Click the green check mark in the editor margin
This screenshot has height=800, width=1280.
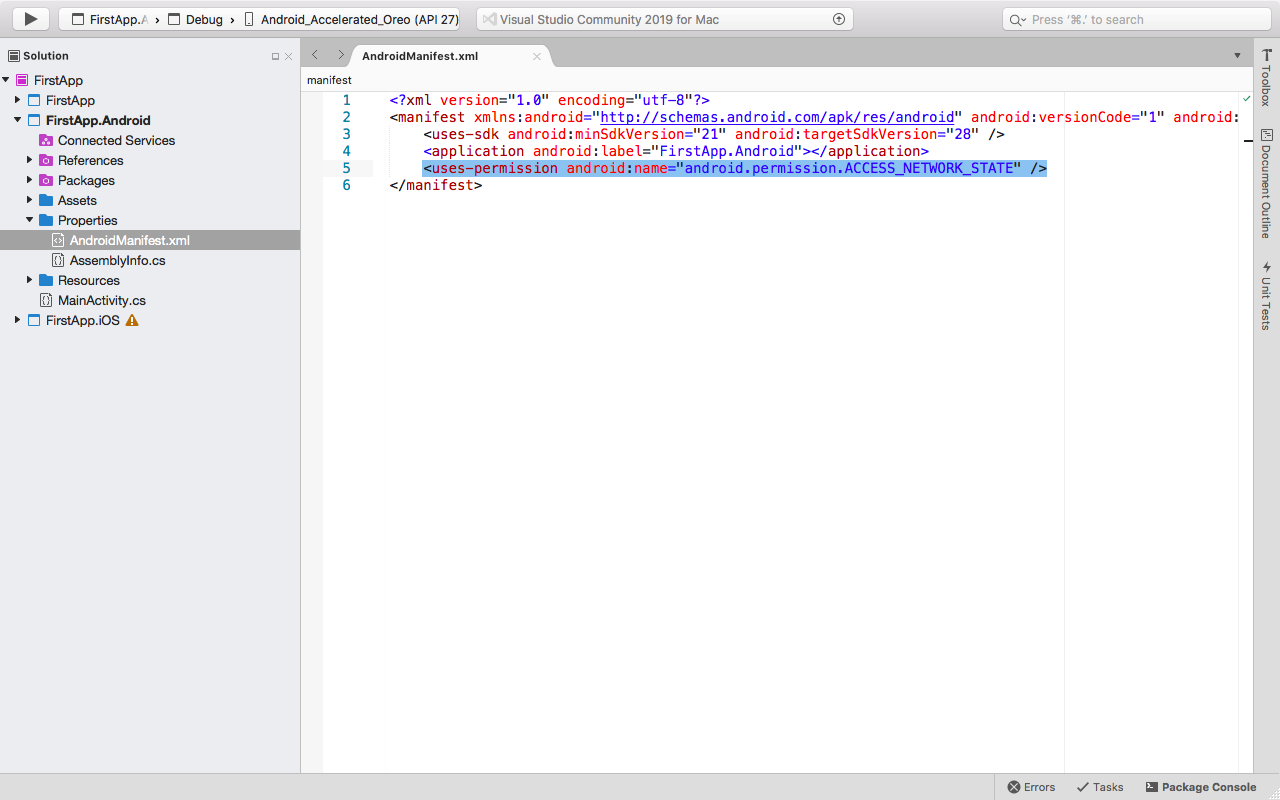tap(1246, 99)
